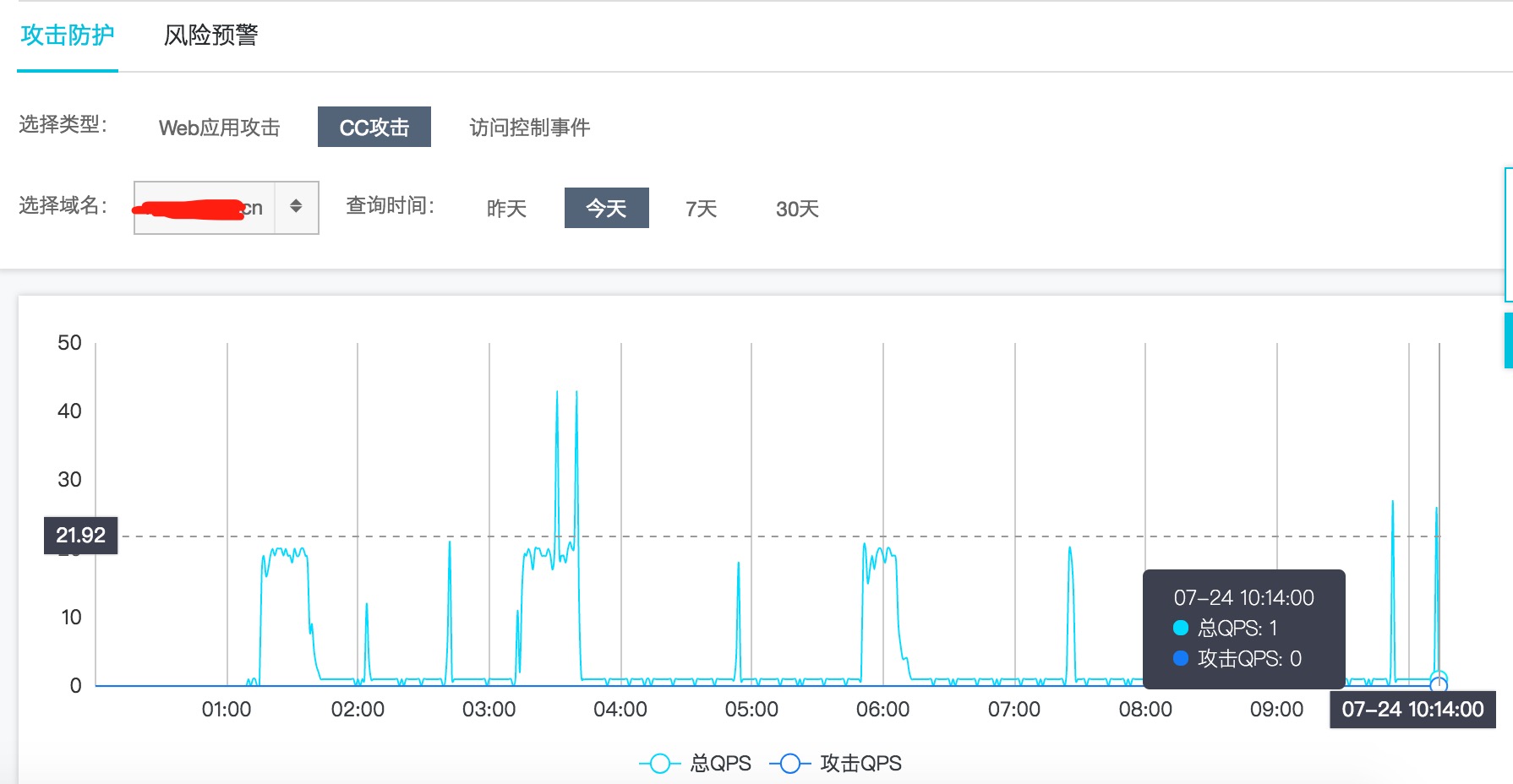Click the tooltip 07-24 10:14:00 timestamp heading
1513x784 pixels.
[1243, 598]
